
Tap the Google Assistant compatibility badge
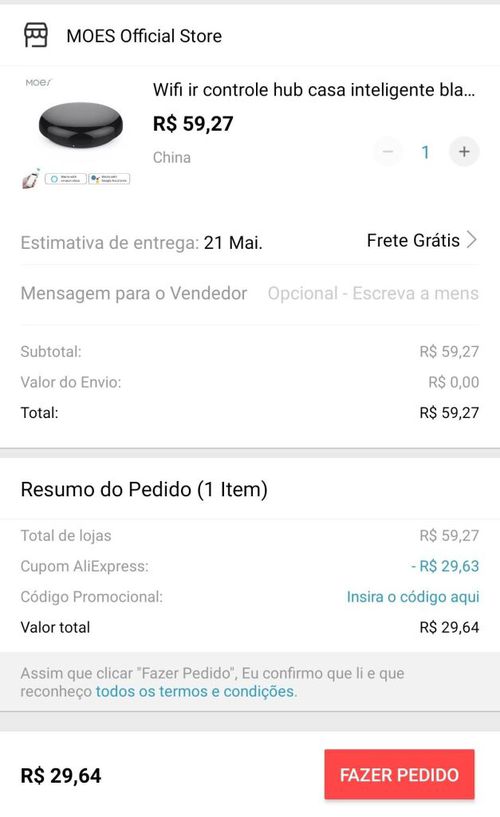pyautogui.click(x=109, y=179)
